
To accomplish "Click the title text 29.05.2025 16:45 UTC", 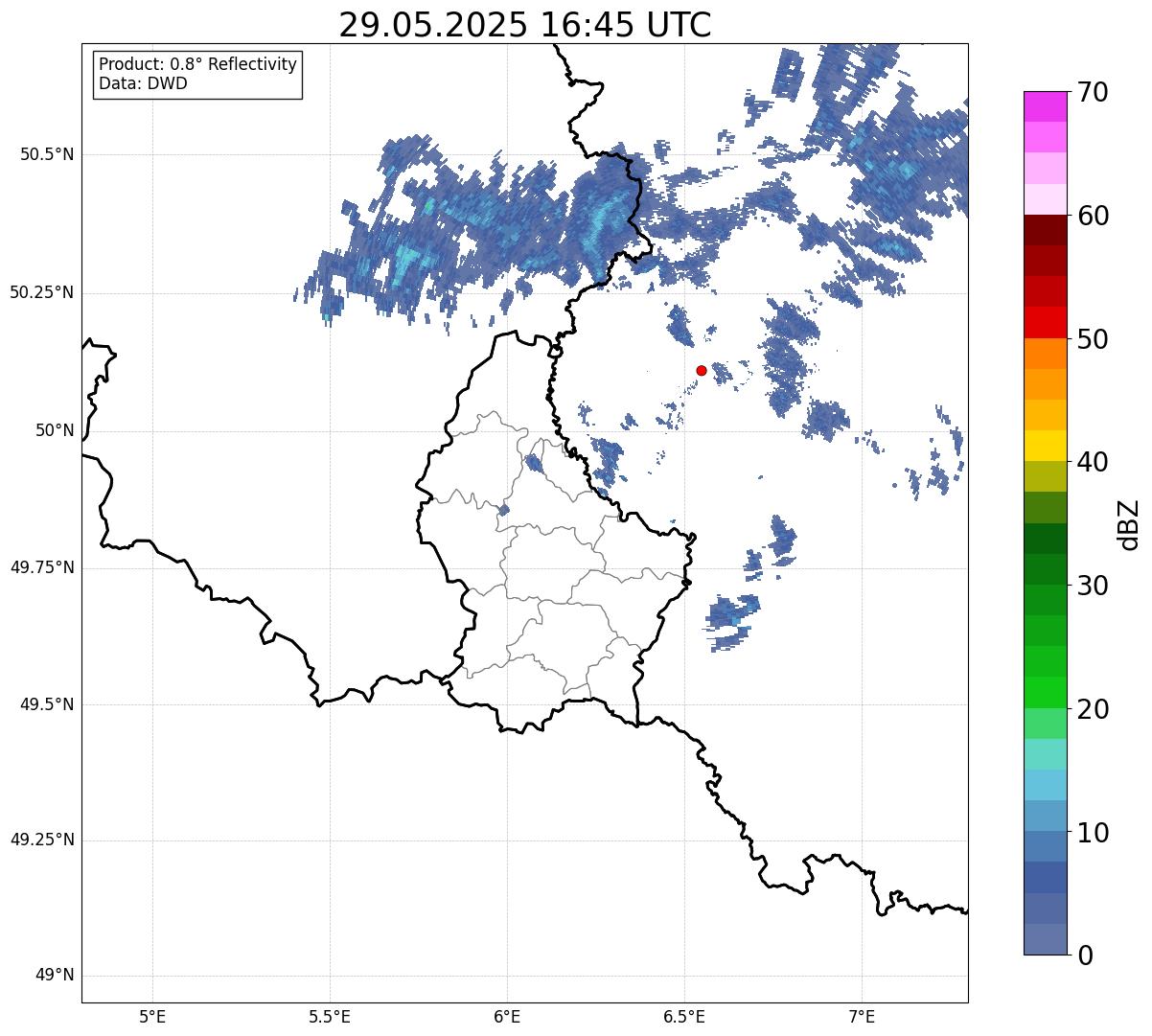I will (525, 25).
